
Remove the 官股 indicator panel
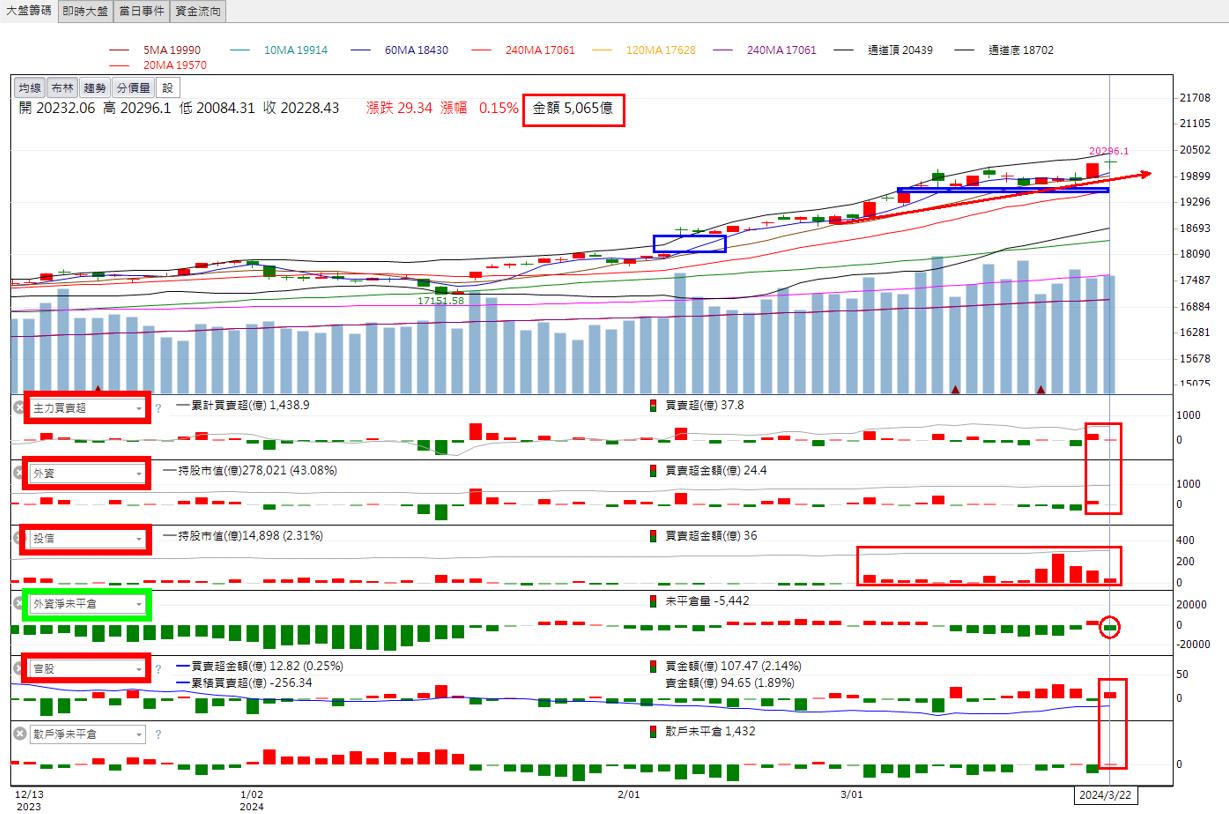tap(18, 668)
